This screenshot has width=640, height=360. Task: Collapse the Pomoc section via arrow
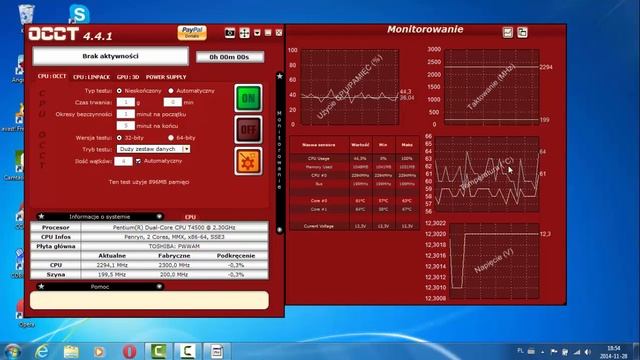click(159, 287)
